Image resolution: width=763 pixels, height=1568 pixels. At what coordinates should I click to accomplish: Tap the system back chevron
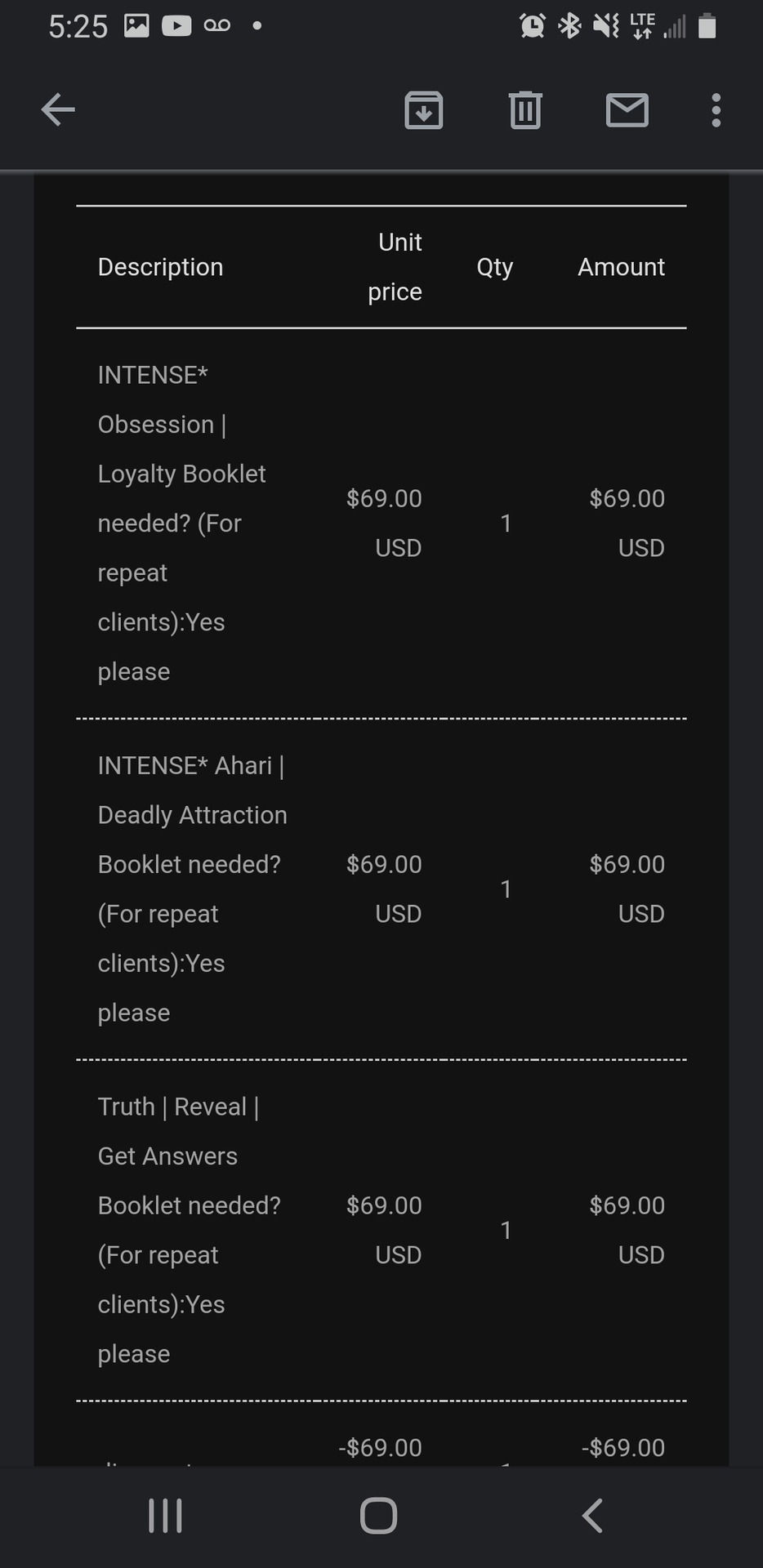(x=593, y=1516)
